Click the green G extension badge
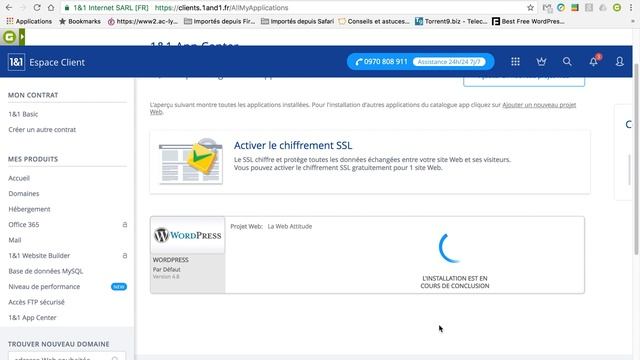The width and height of the screenshot is (640, 360). (x=9, y=37)
